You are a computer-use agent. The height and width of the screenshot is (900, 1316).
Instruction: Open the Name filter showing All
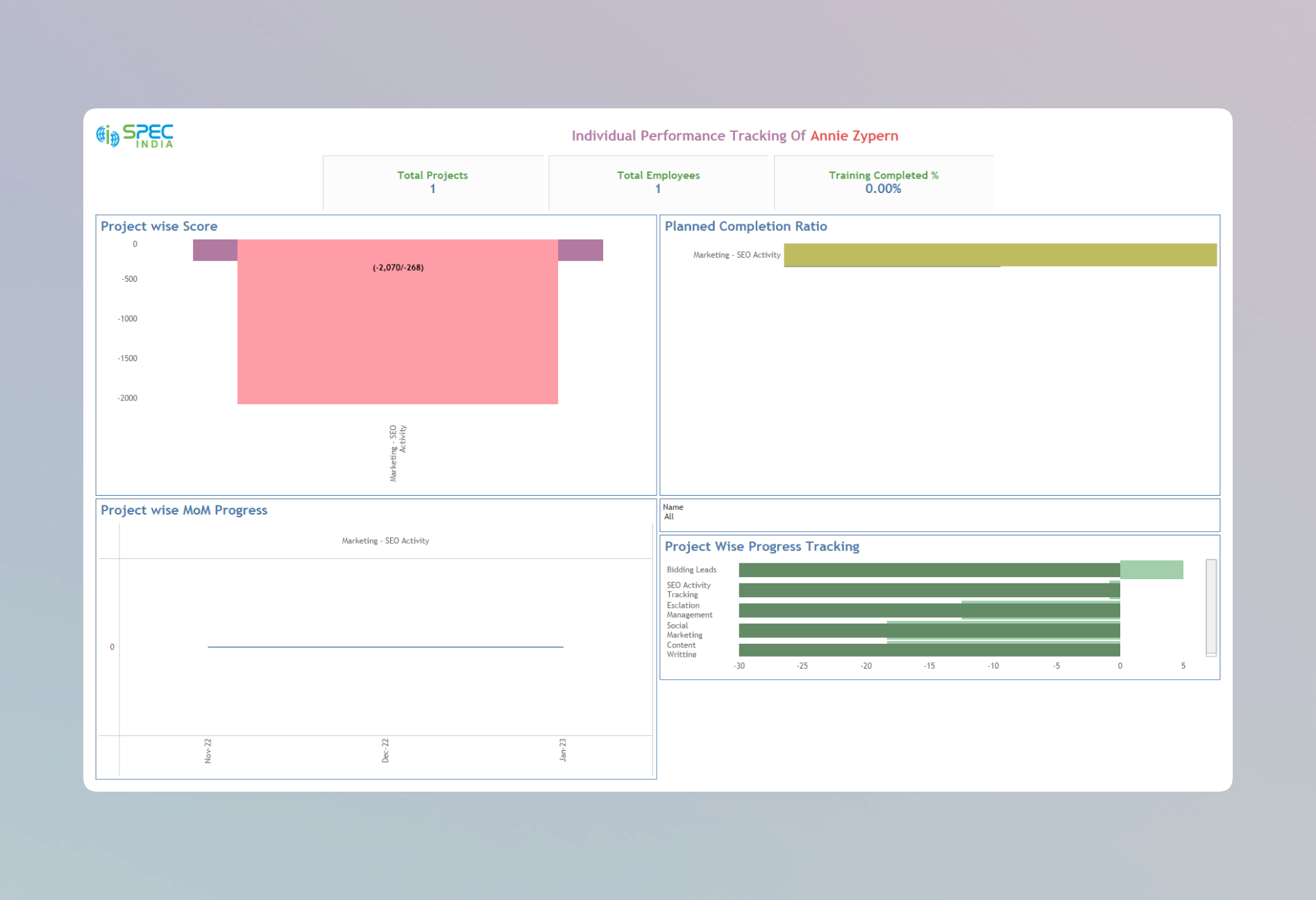coord(939,516)
